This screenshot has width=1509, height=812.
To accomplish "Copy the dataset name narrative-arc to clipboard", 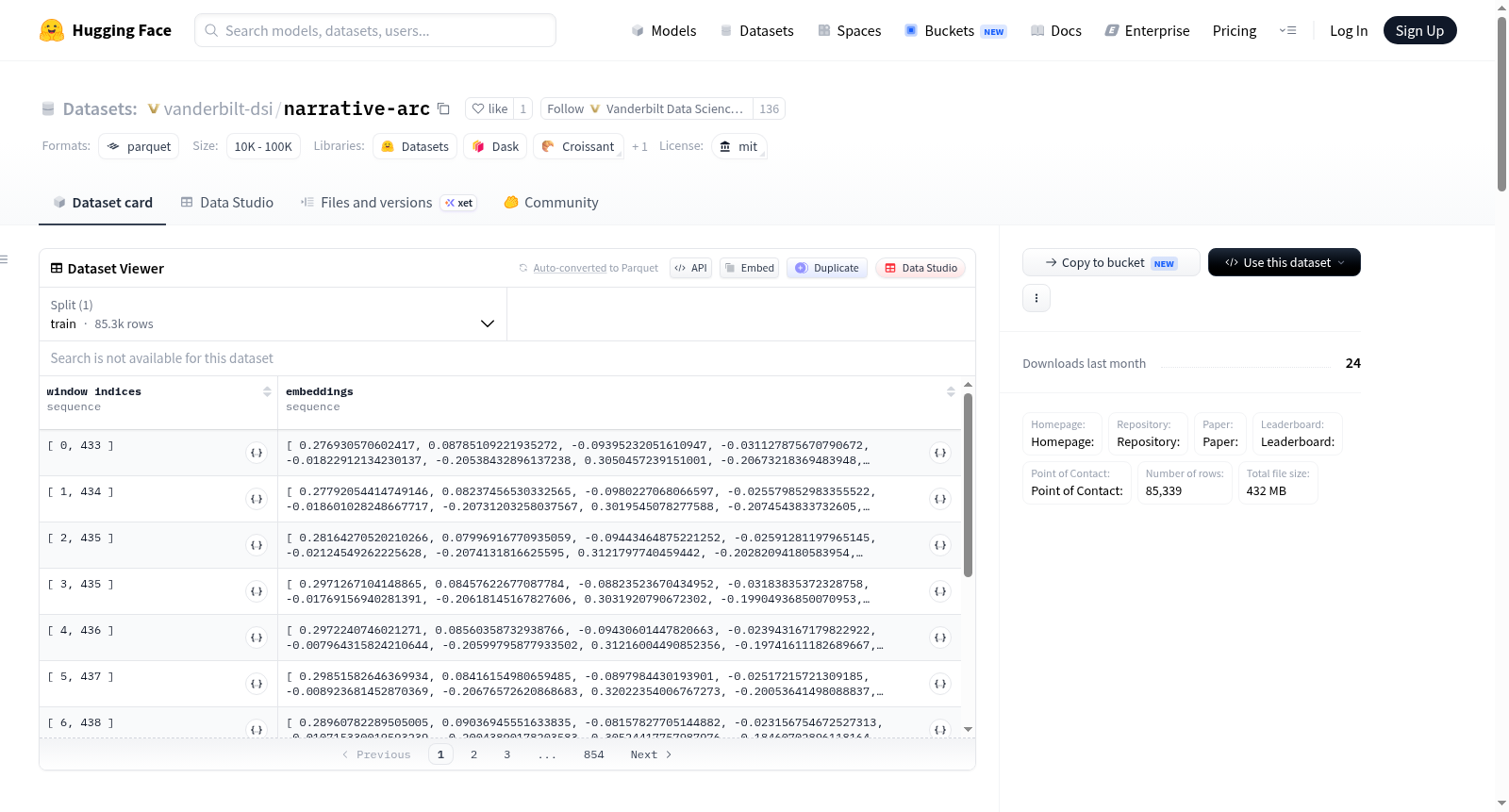I will [x=443, y=108].
